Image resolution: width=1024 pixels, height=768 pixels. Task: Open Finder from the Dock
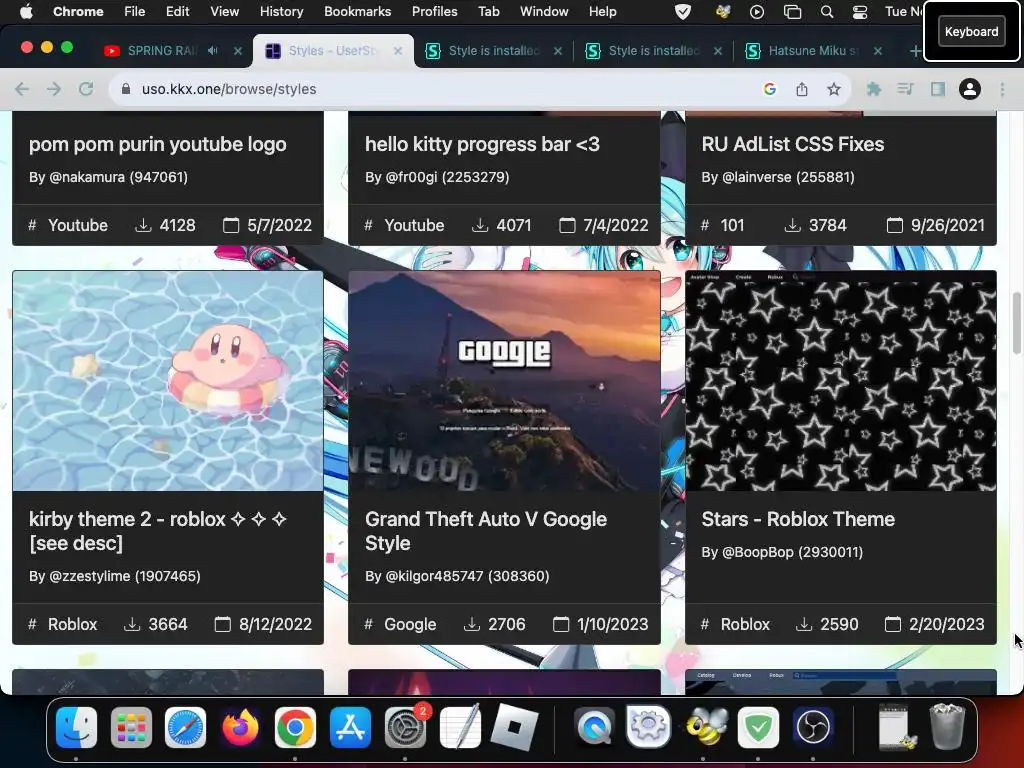(x=76, y=727)
